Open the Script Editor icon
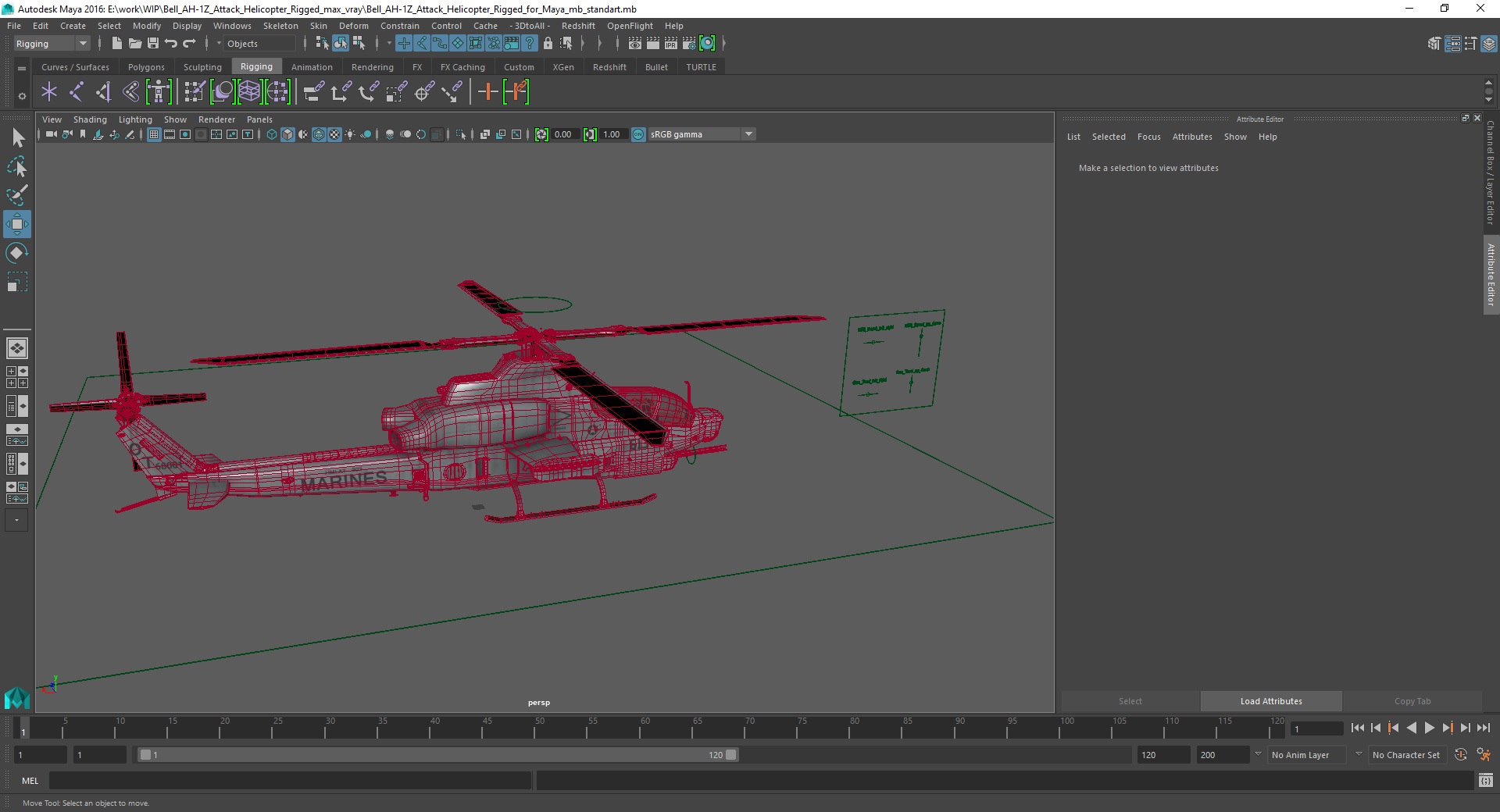This screenshot has height=812, width=1500. 1486,780
